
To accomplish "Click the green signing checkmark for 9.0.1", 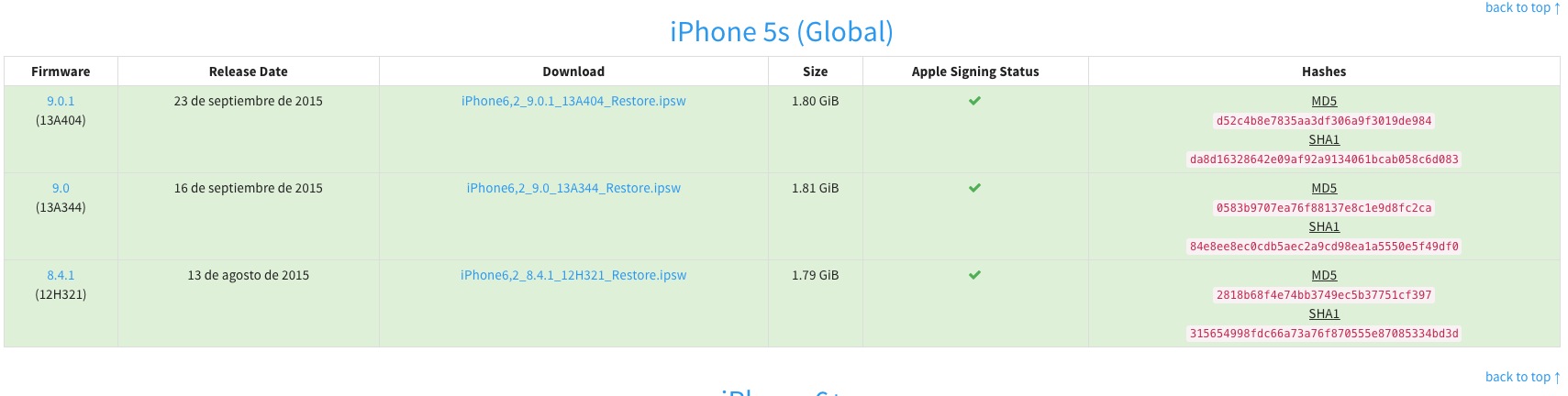I will pos(974,101).
